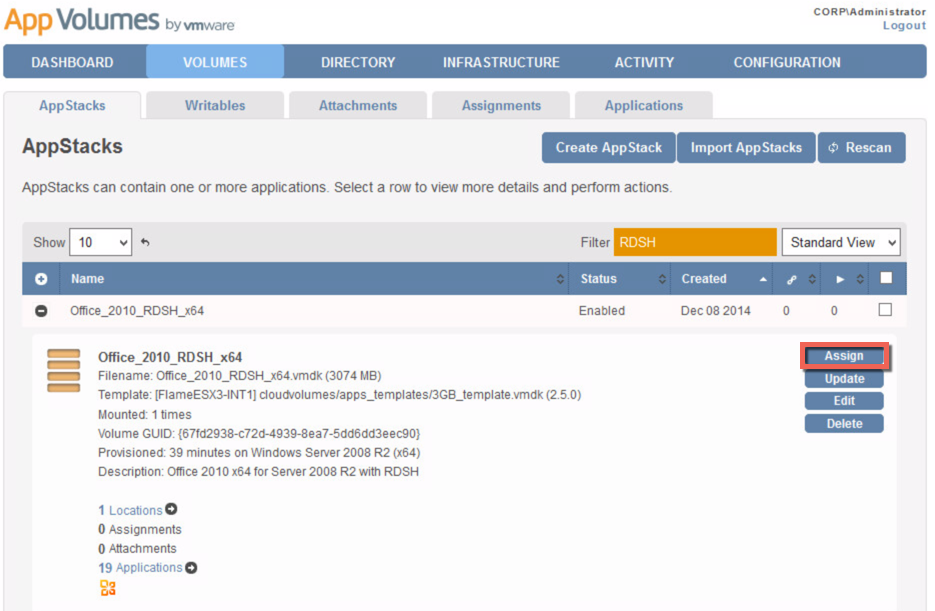Image resolution: width=935 pixels, height=611 pixels.
Task: Open the 1 Locations link
Action: click(130, 510)
